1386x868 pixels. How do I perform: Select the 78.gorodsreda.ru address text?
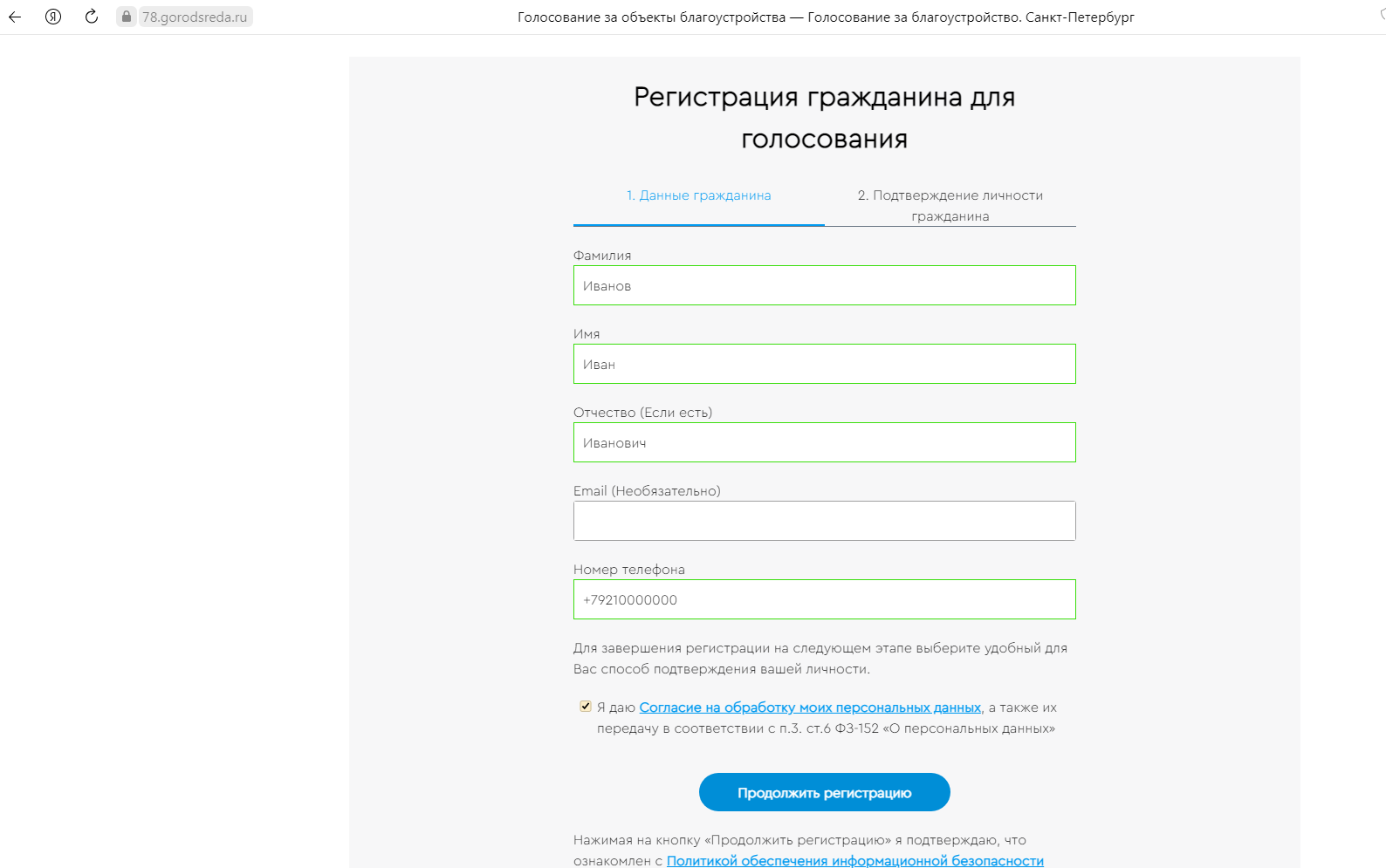pos(195,17)
